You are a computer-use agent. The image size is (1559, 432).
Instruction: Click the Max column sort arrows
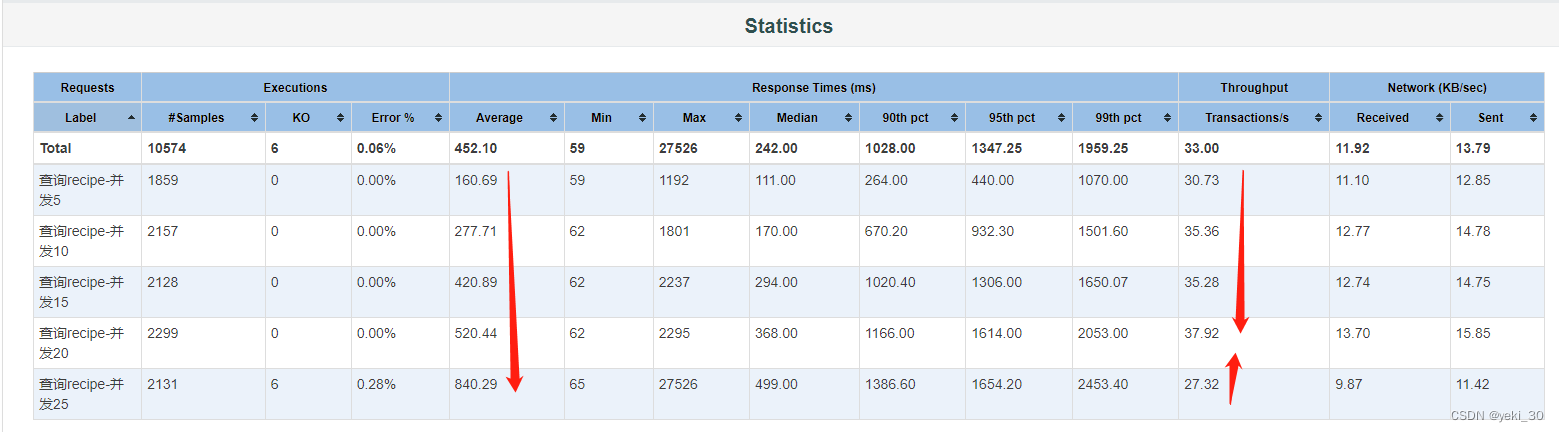pos(737,118)
